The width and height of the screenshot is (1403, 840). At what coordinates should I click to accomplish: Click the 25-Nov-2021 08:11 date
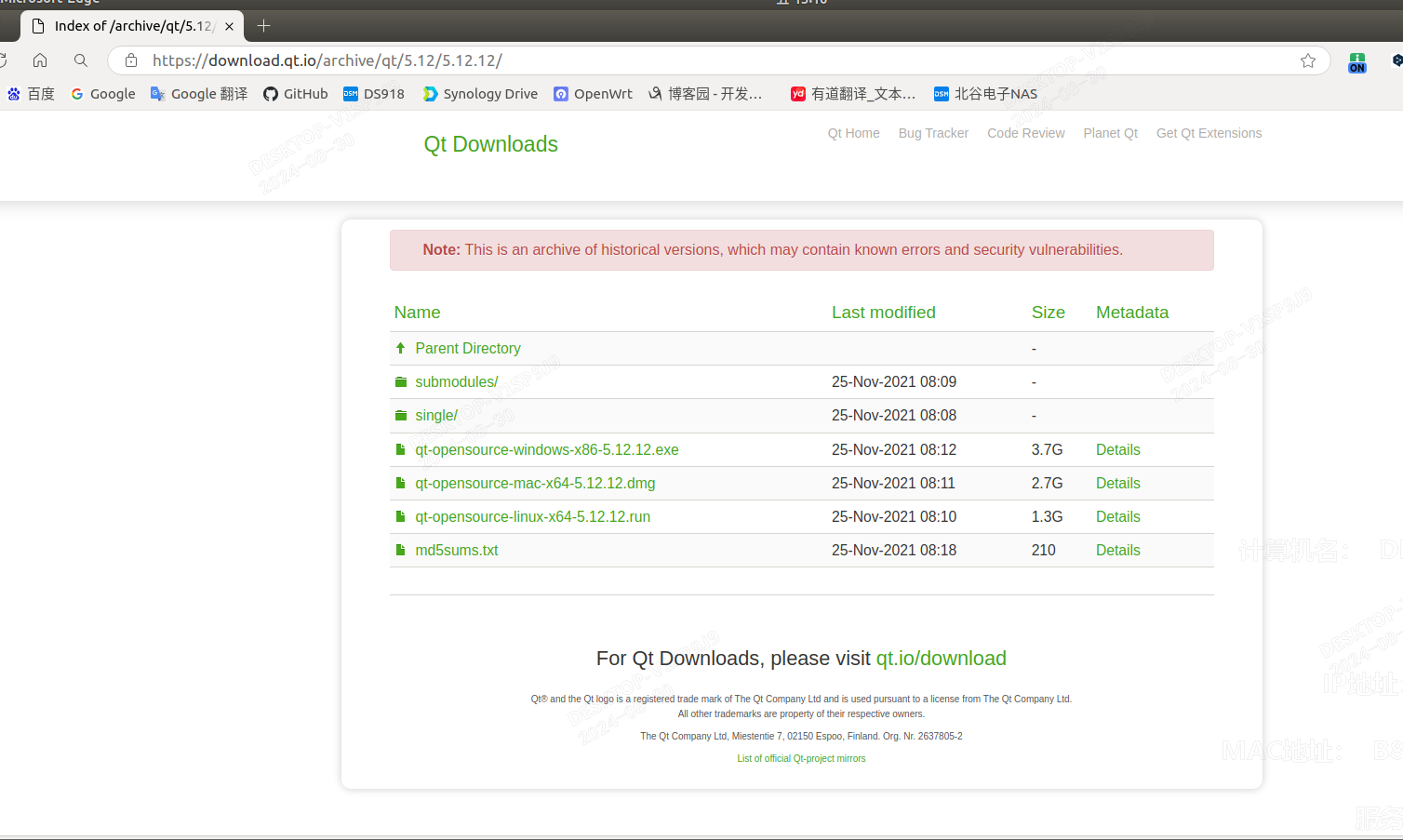(x=893, y=483)
